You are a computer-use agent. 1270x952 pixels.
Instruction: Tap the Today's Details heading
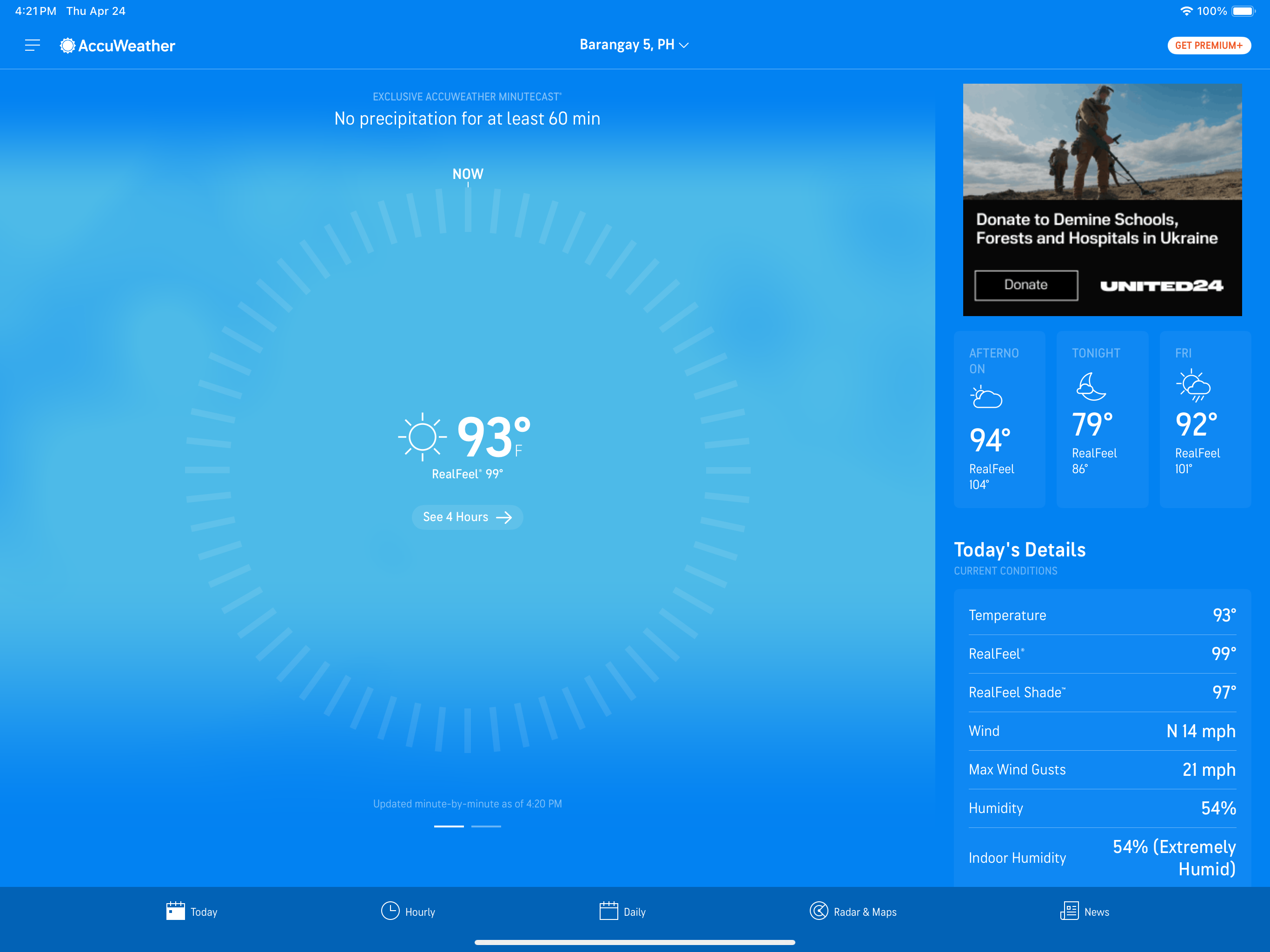tap(1020, 550)
